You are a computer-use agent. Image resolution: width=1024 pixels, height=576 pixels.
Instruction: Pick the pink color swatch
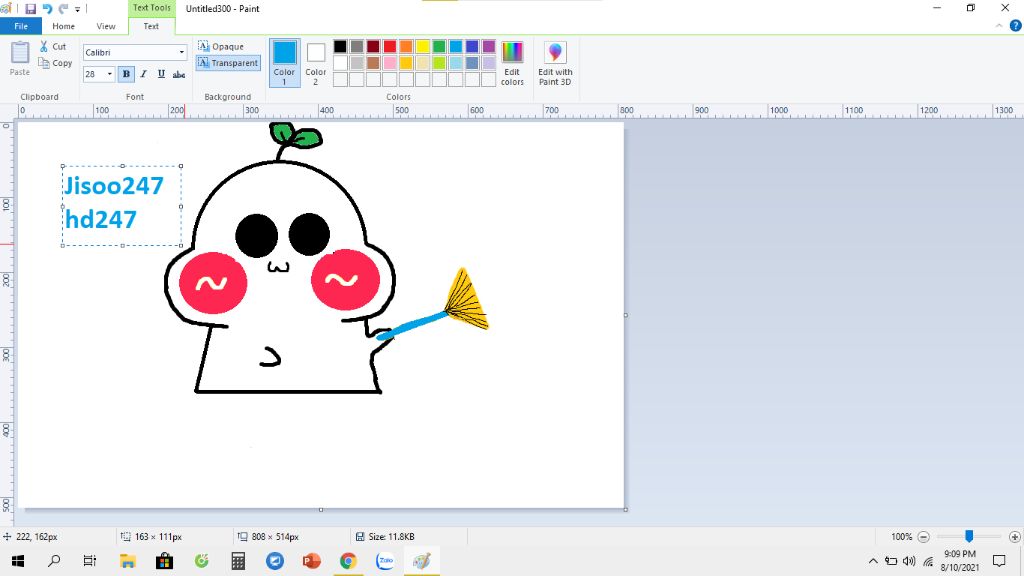(x=390, y=63)
